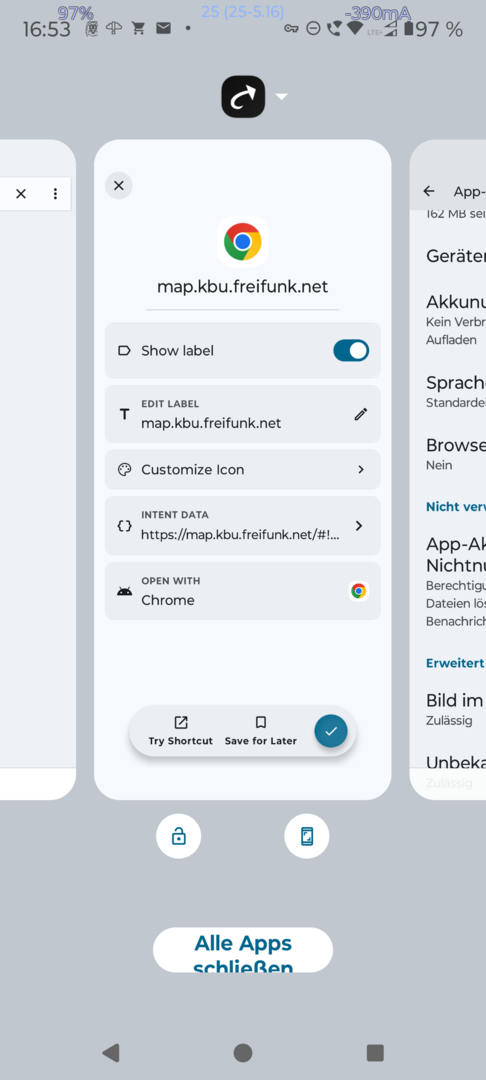The height and width of the screenshot is (1080, 486).
Task: Confirm with the blue checkmark button
Action: click(x=331, y=731)
